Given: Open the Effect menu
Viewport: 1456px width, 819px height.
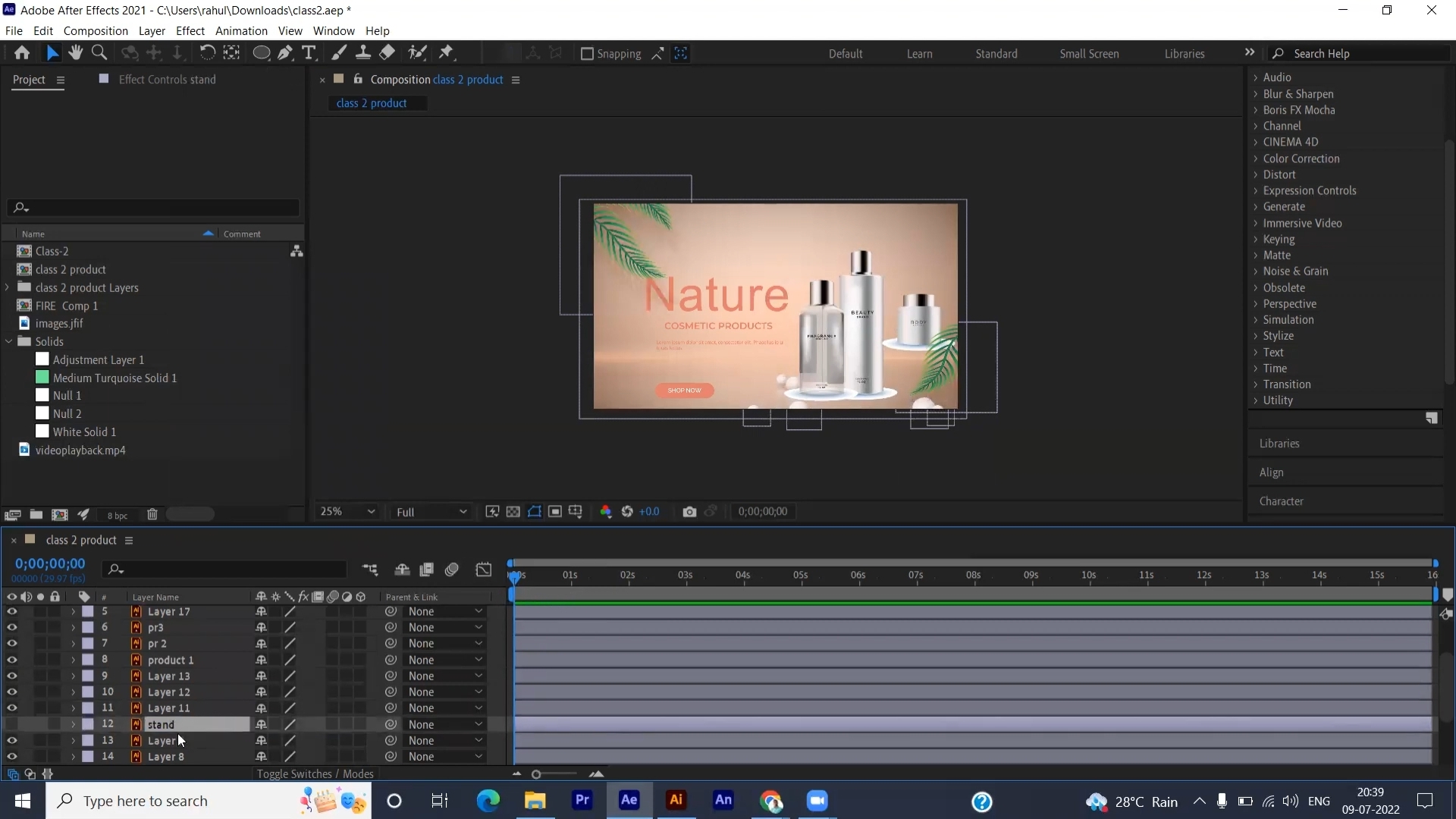Looking at the screenshot, I should click(190, 30).
